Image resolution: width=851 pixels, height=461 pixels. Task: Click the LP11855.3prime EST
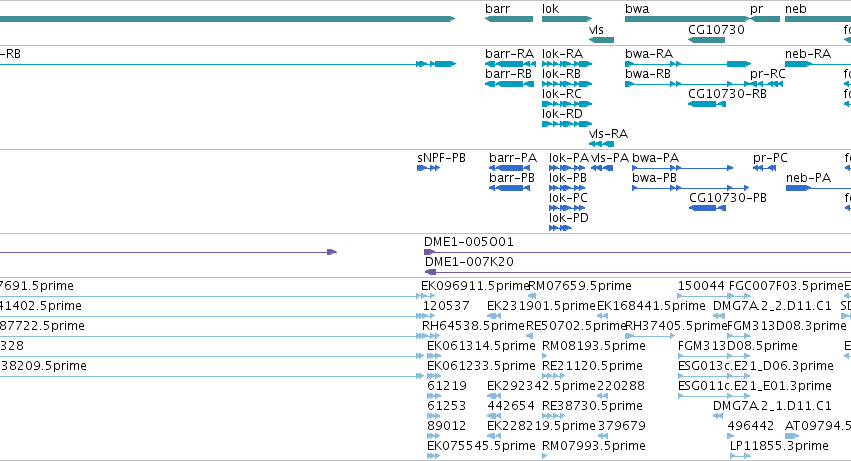(x=740, y=456)
